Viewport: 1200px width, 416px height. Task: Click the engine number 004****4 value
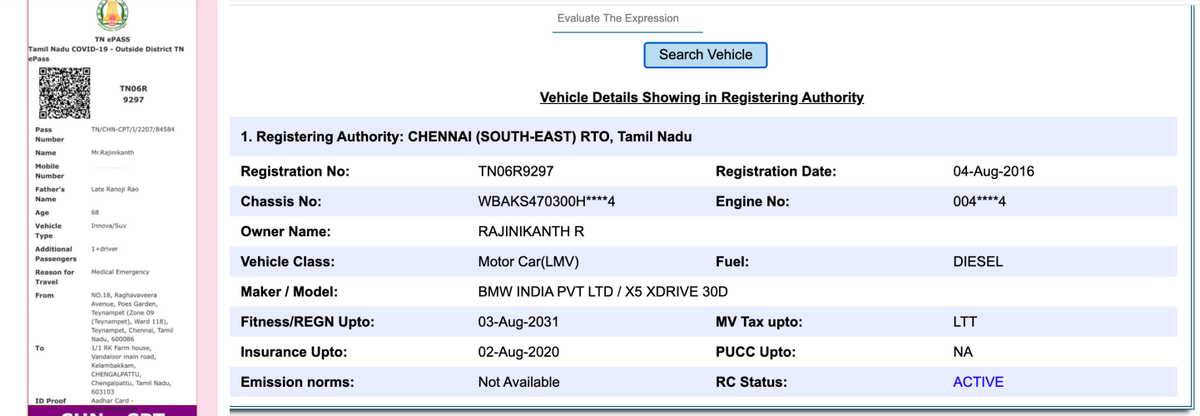(979, 202)
